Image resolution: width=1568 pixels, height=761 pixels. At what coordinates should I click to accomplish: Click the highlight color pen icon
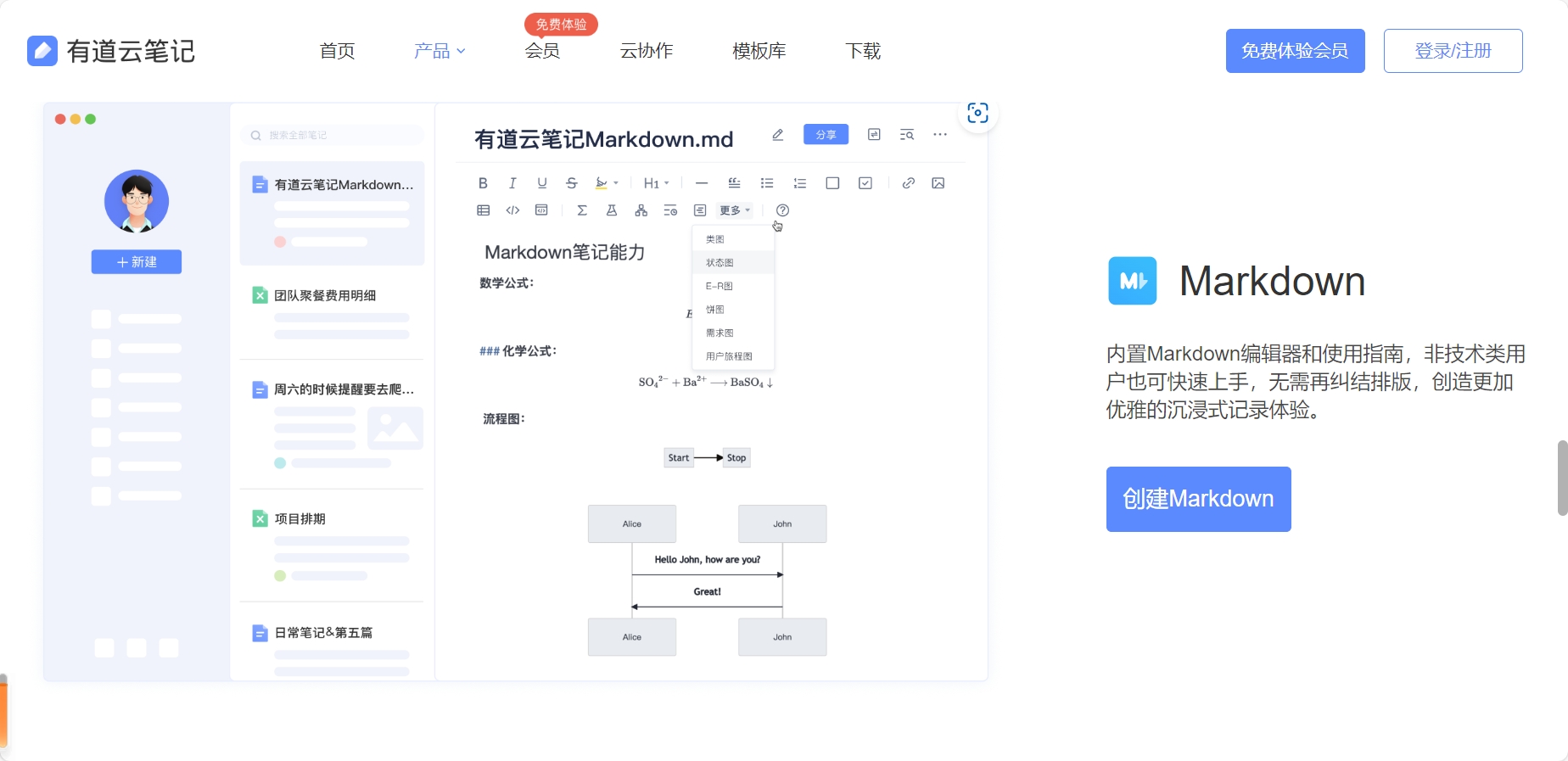[x=602, y=183]
